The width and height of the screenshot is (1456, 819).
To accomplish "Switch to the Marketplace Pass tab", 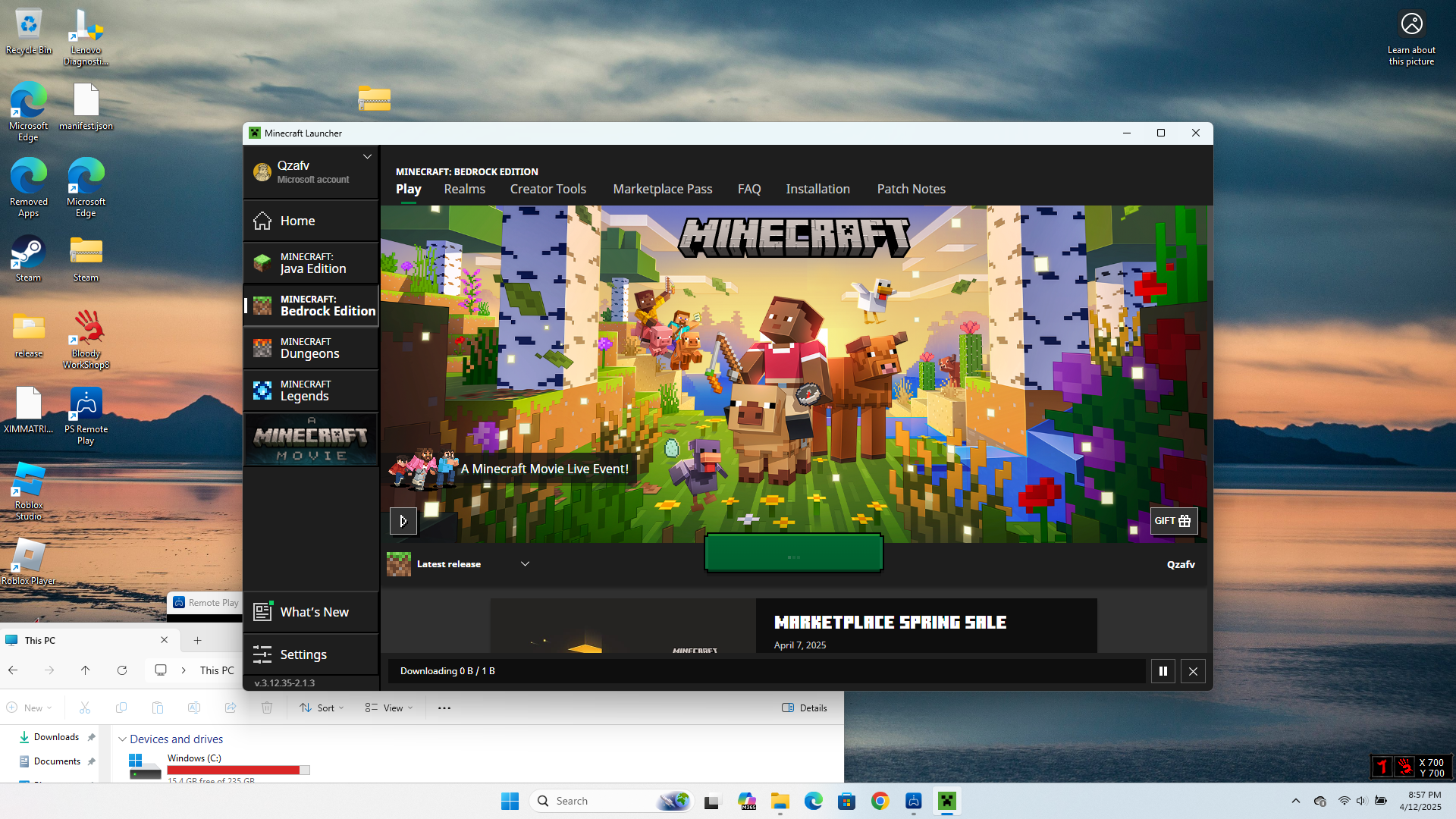I will (662, 189).
